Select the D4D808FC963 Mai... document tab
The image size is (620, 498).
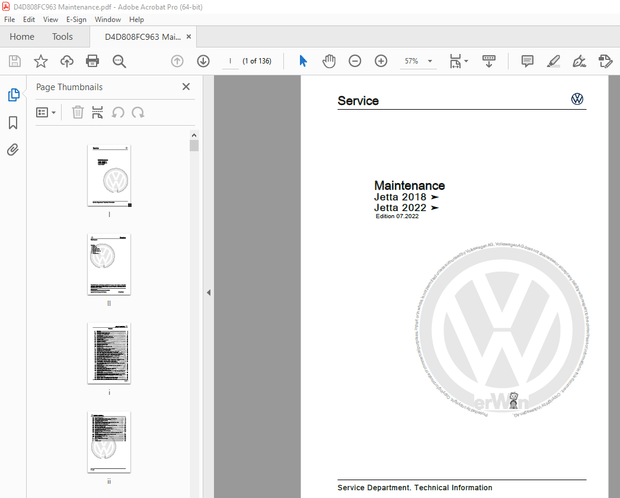click(142, 37)
